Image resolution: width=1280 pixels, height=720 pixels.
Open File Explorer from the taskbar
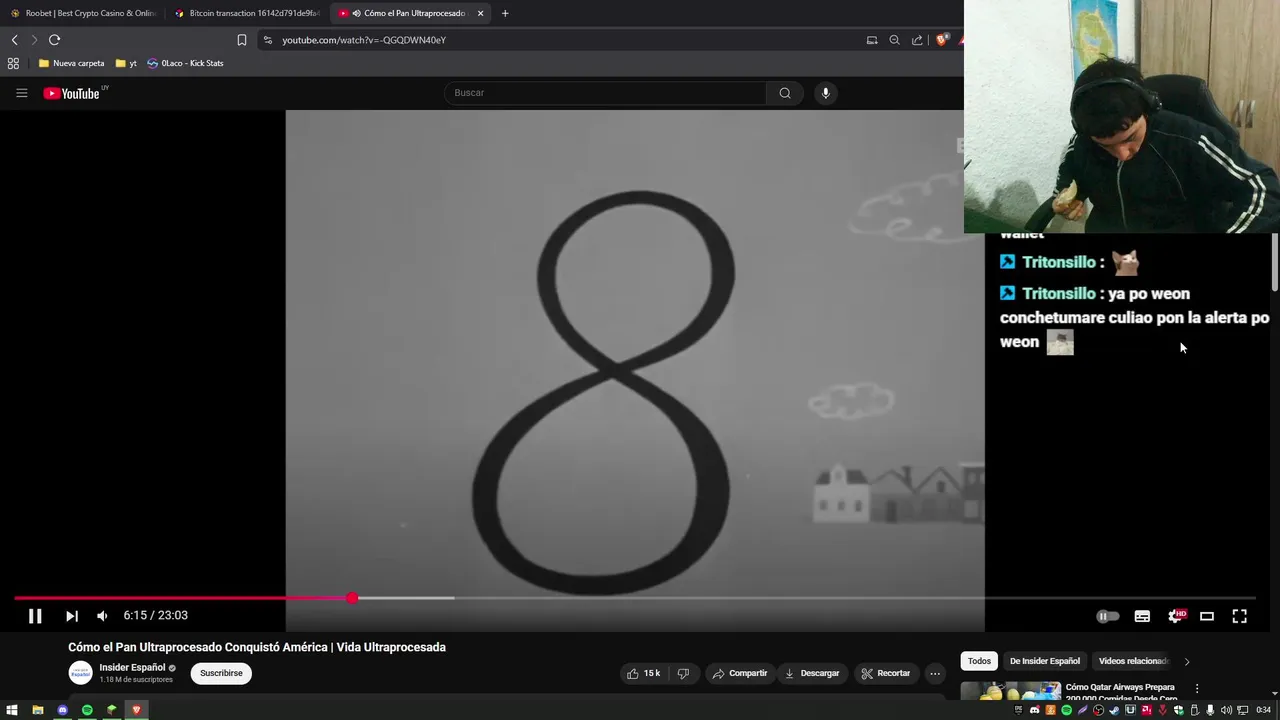(37, 710)
